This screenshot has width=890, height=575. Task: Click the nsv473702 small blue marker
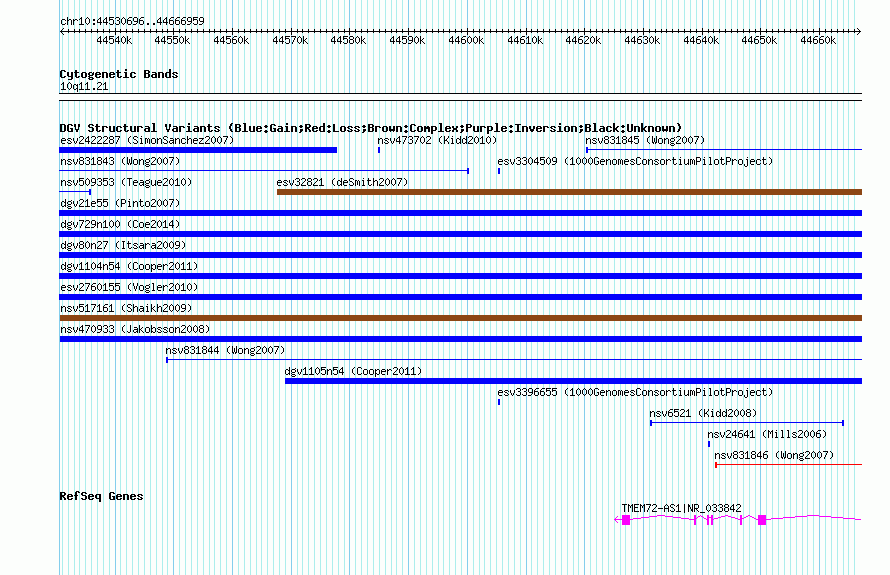coord(379,150)
